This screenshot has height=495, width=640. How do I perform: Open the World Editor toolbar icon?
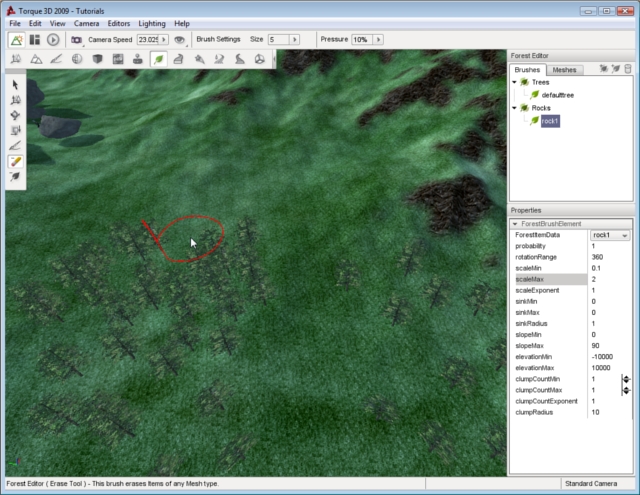pos(17,39)
